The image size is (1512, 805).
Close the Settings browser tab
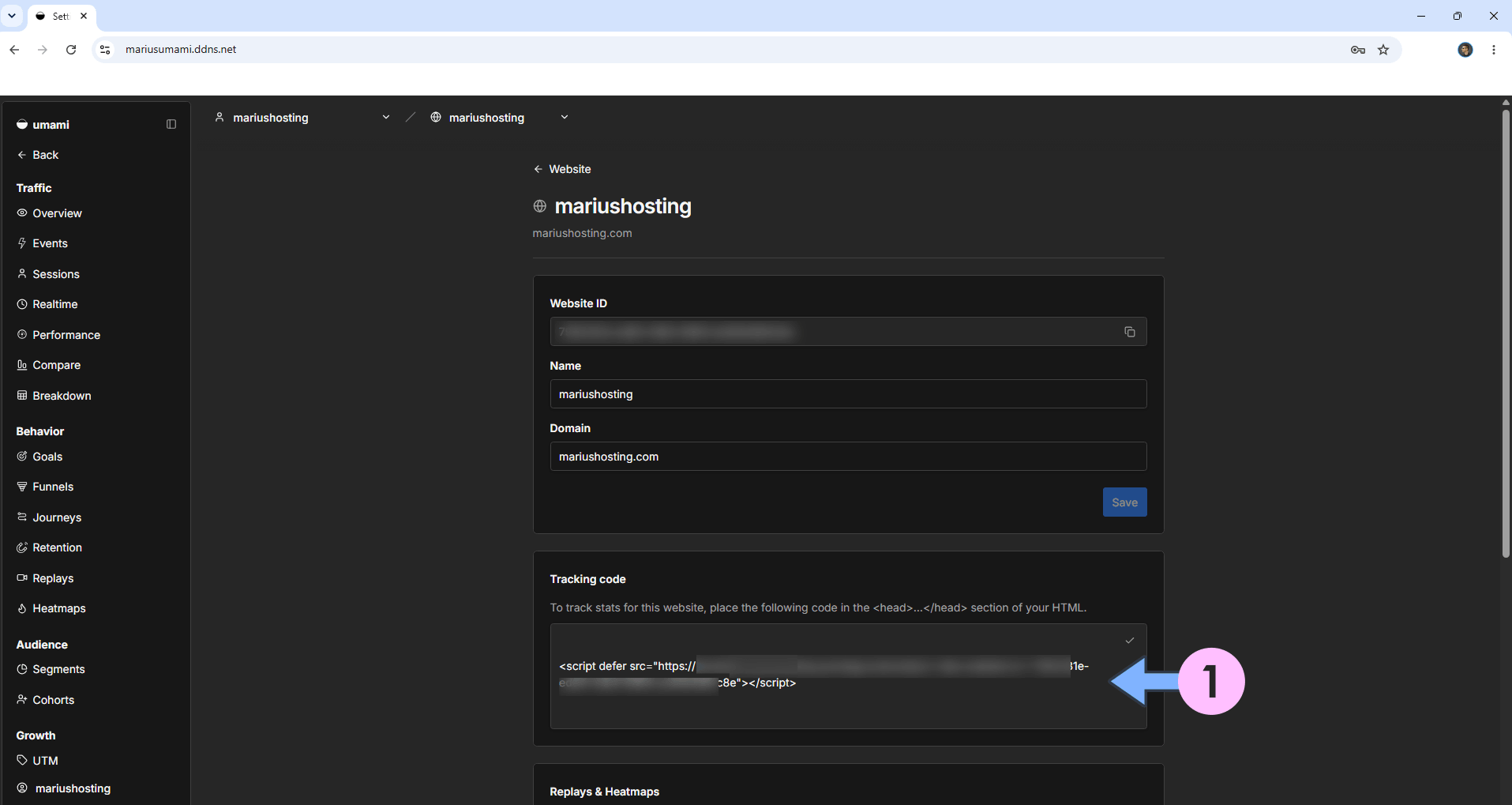click(x=84, y=16)
